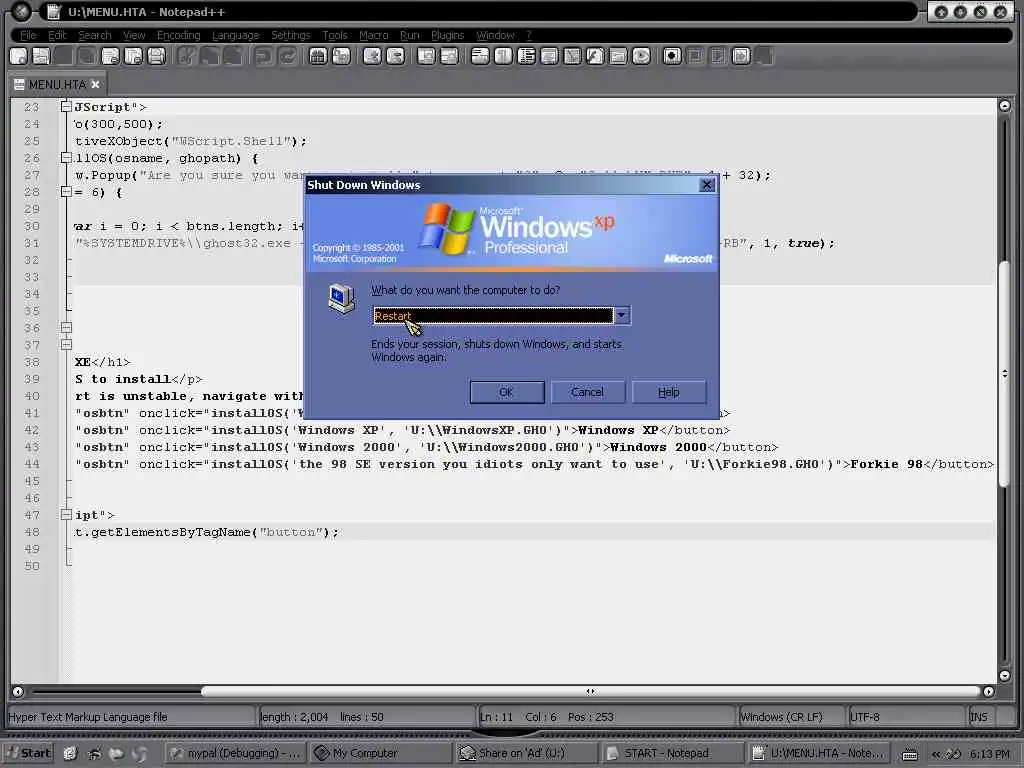Click line number 48 in the margin

(32, 532)
